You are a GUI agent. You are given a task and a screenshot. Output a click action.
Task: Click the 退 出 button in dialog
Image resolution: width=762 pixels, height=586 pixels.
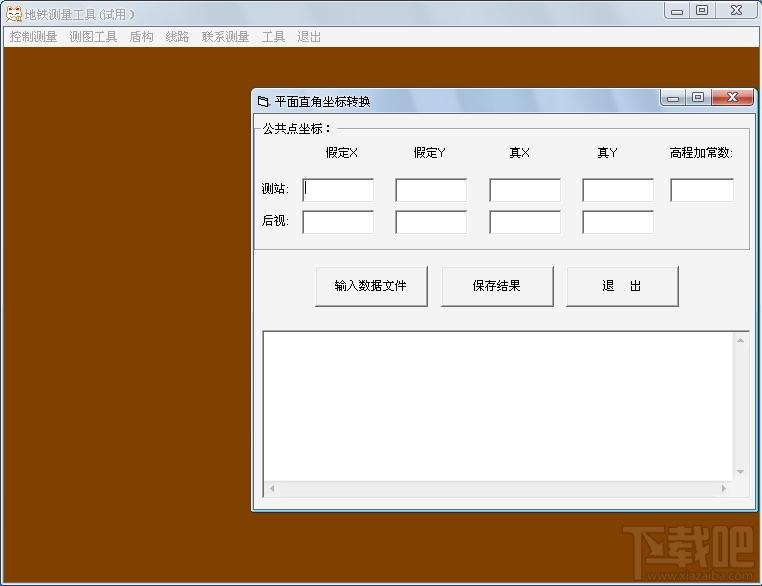(623, 286)
